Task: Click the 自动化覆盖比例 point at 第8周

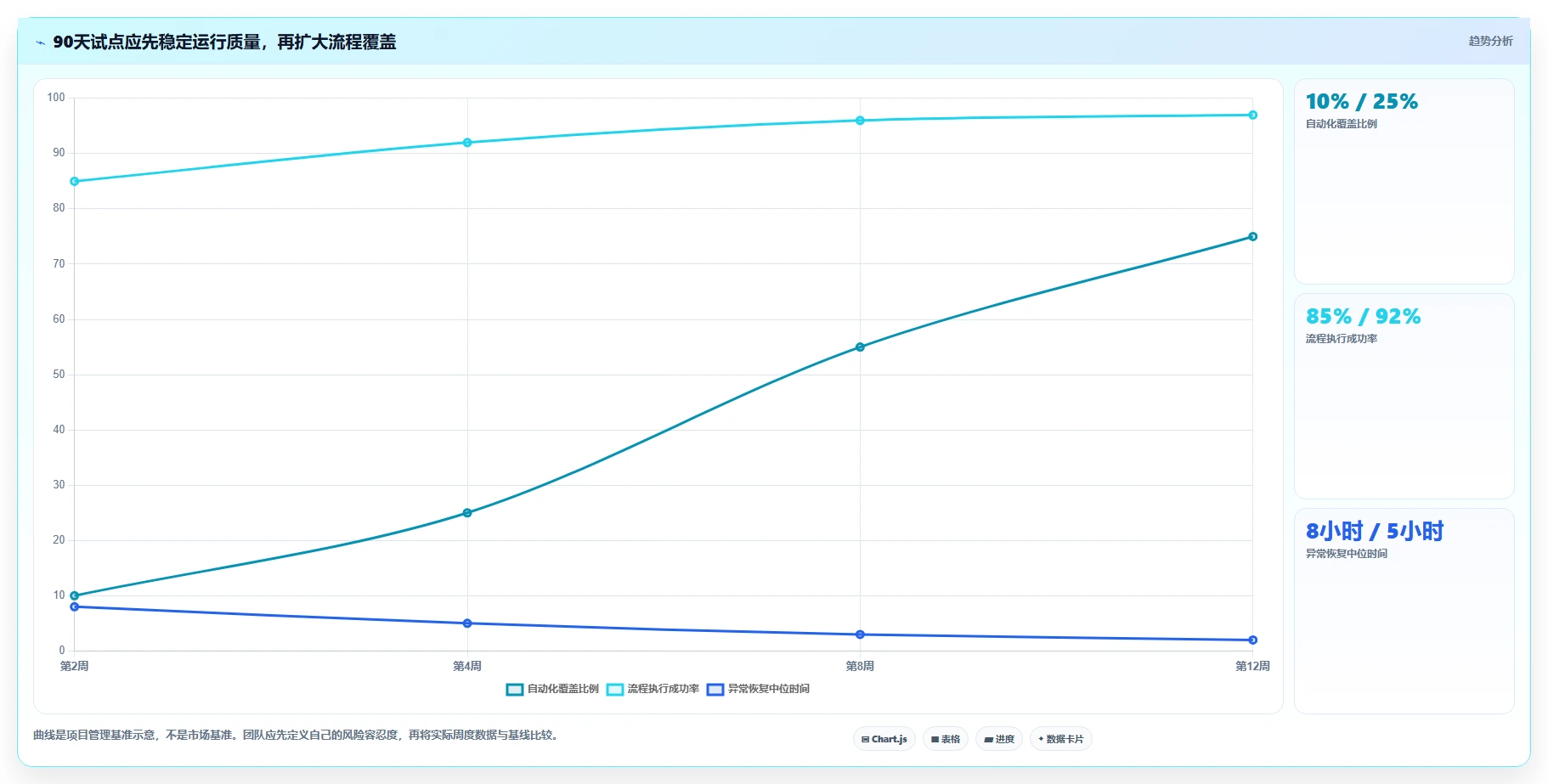Action: 860,347
